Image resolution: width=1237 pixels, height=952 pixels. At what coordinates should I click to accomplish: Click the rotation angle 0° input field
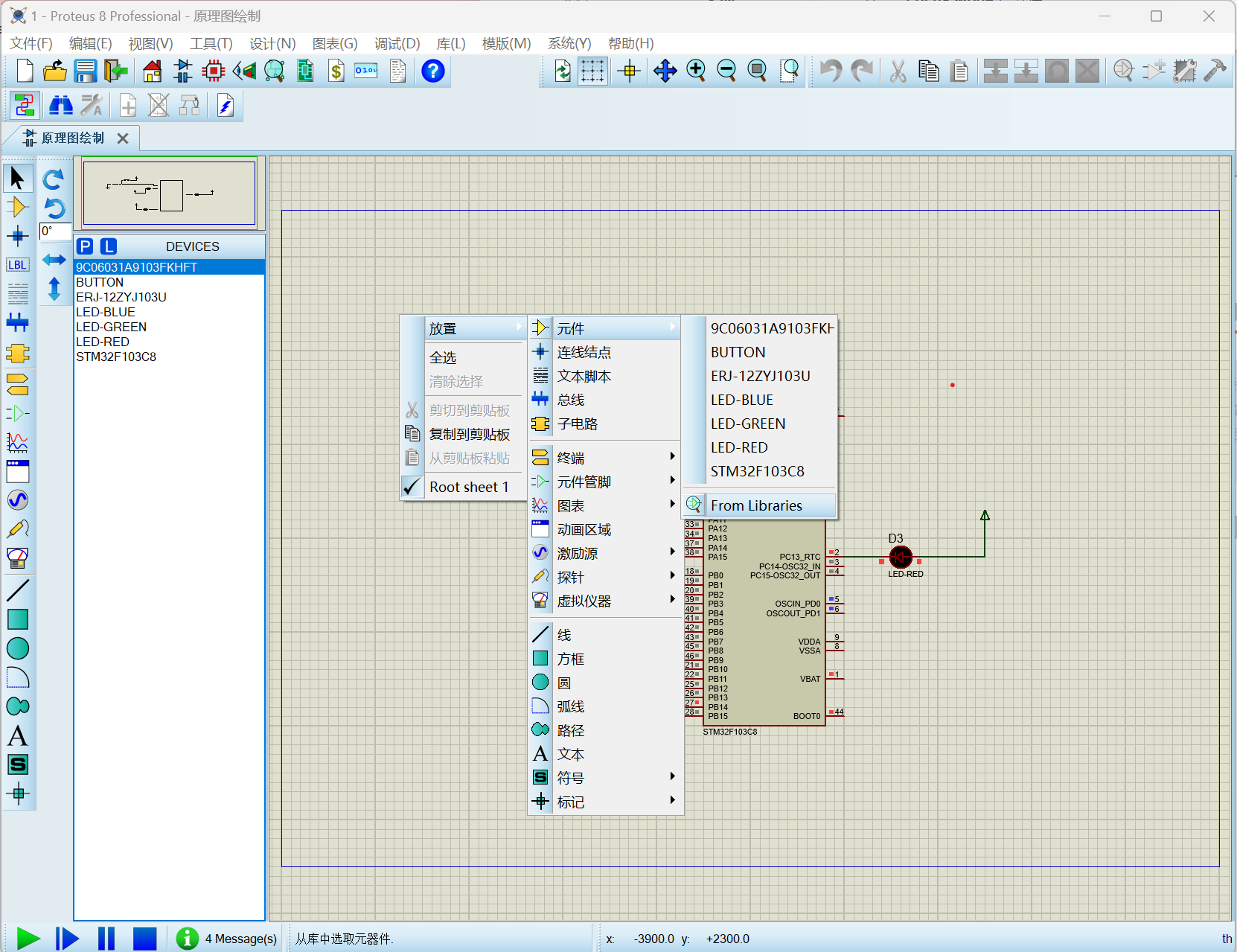coord(55,231)
